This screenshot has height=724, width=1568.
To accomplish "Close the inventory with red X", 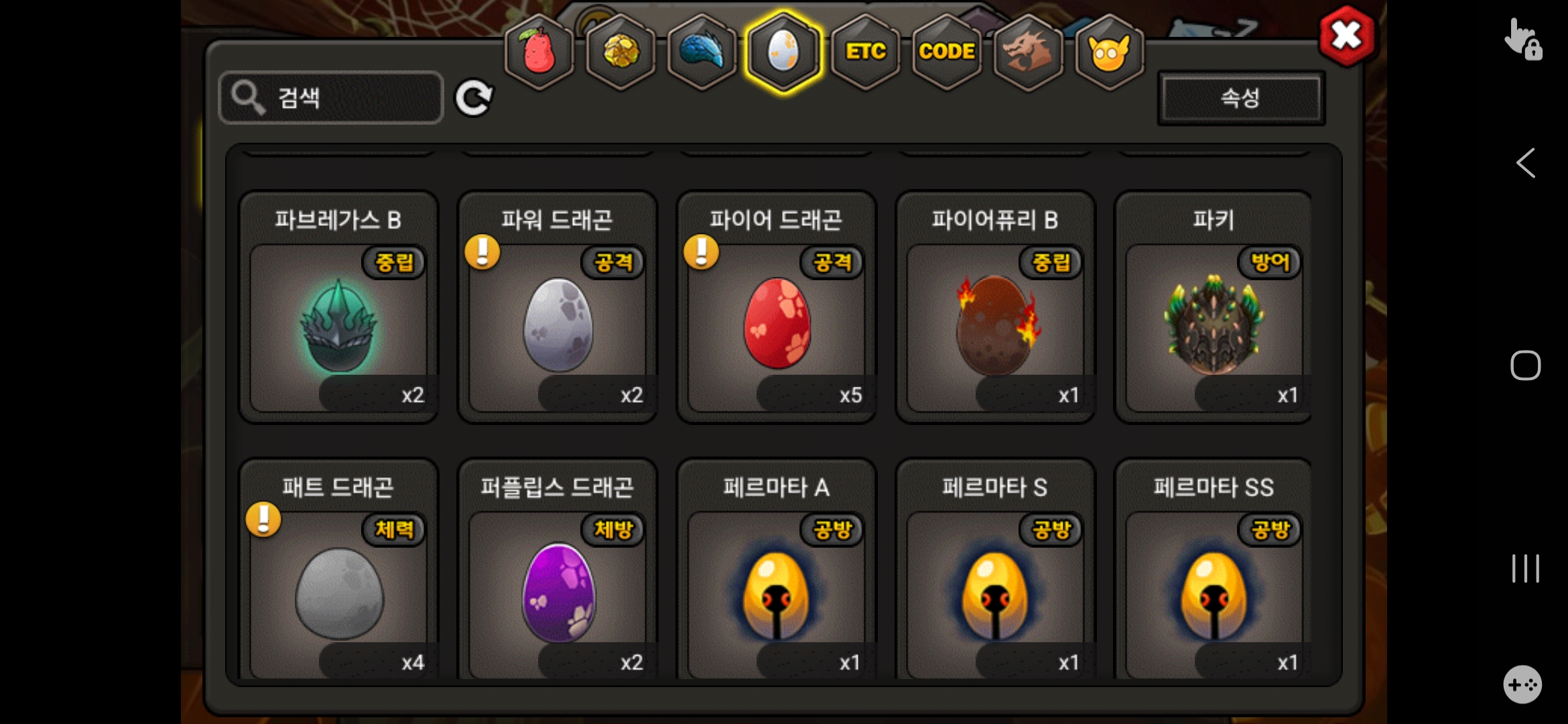I will (1346, 36).
